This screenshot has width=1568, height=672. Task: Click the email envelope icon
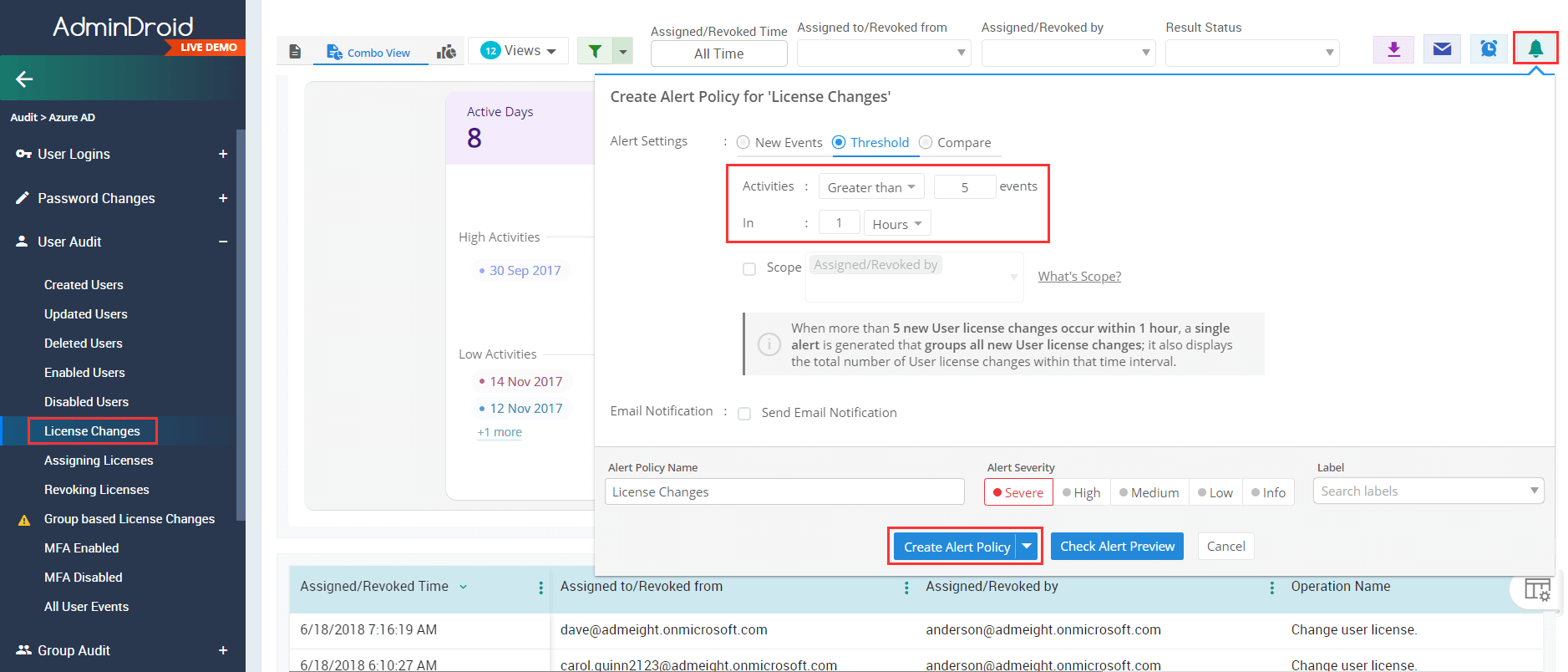[x=1442, y=49]
